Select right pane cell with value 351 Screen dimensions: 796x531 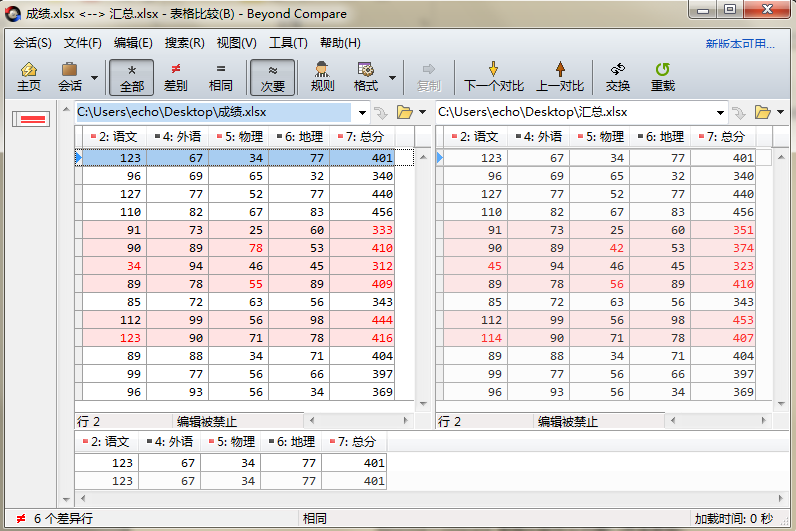(x=723, y=230)
